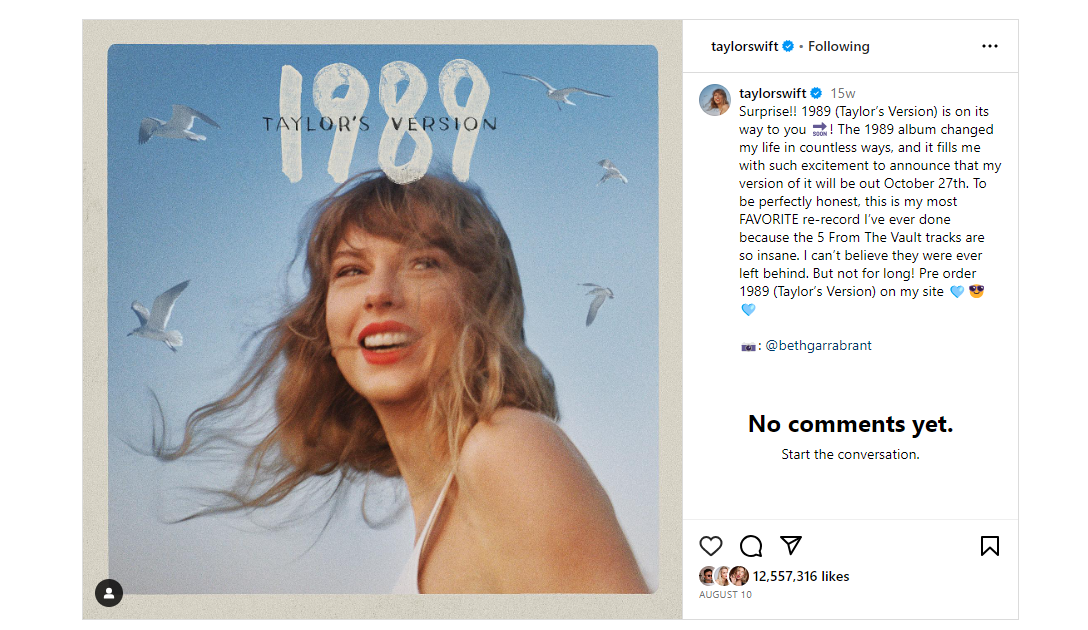Open the post via AUGUST 10 date

[725, 594]
